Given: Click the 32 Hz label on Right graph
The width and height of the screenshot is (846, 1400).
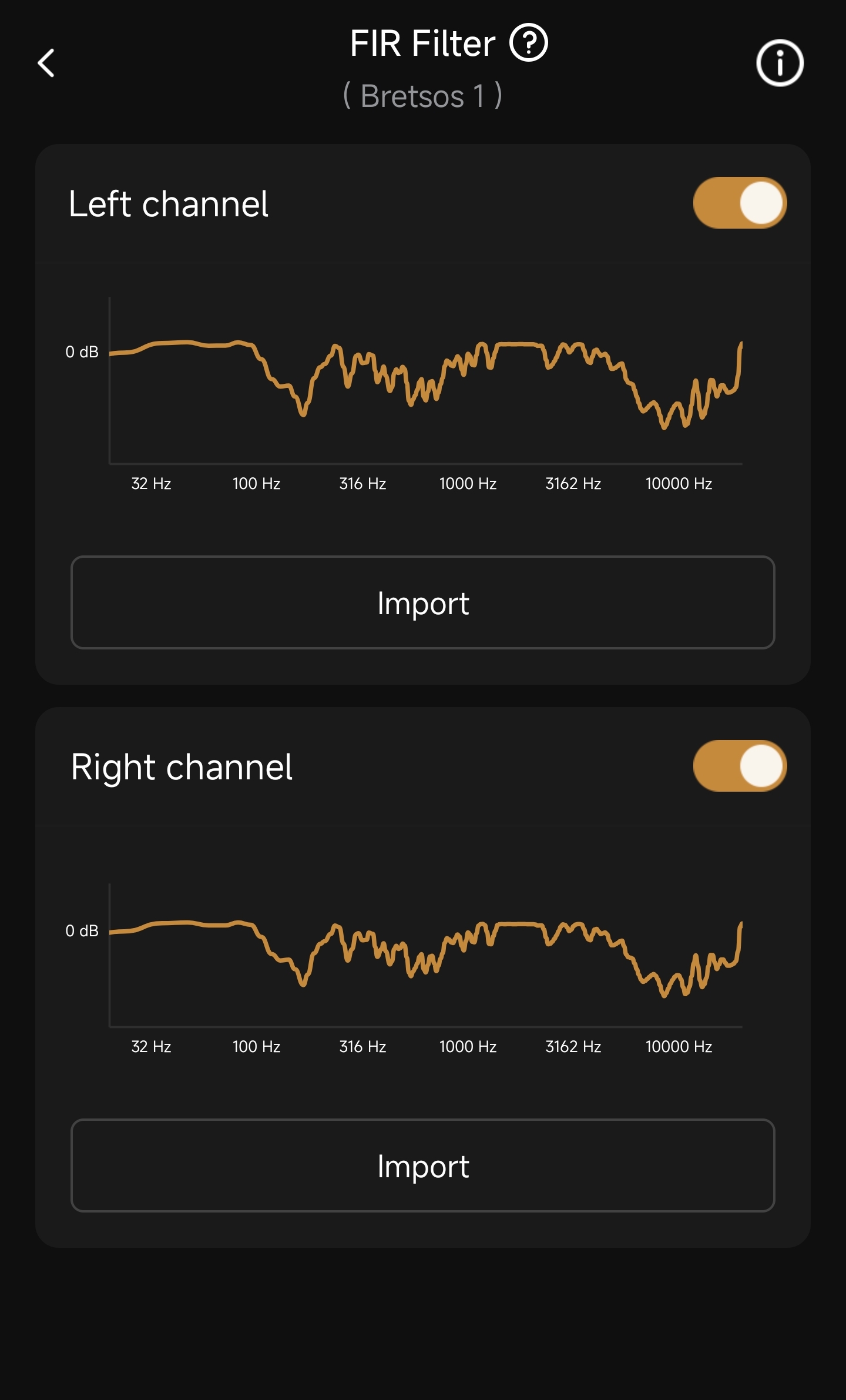Looking at the screenshot, I should pyautogui.click(x=151, y=1047).
